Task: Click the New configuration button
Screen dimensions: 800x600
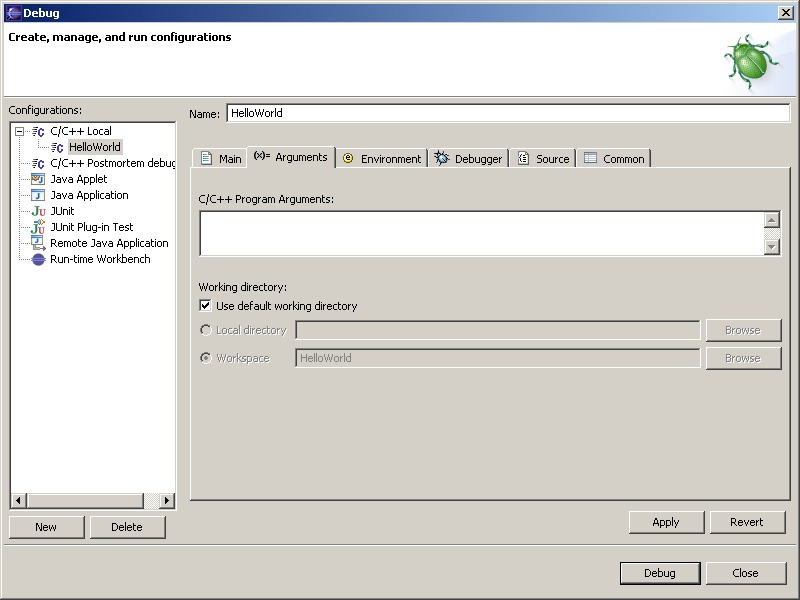Action: pyautogui.click(x=46, y=527)
